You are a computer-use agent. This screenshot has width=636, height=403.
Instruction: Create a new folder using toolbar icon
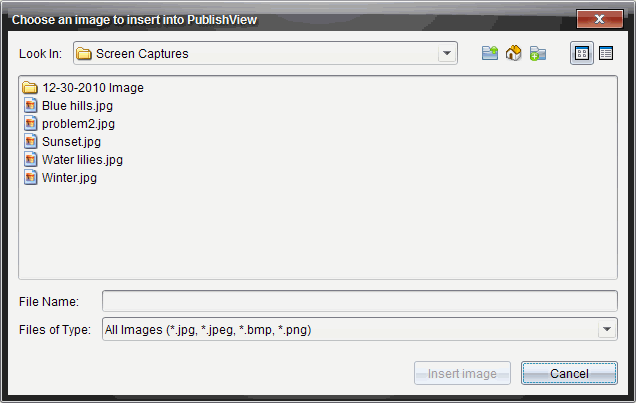pos(538,53)
